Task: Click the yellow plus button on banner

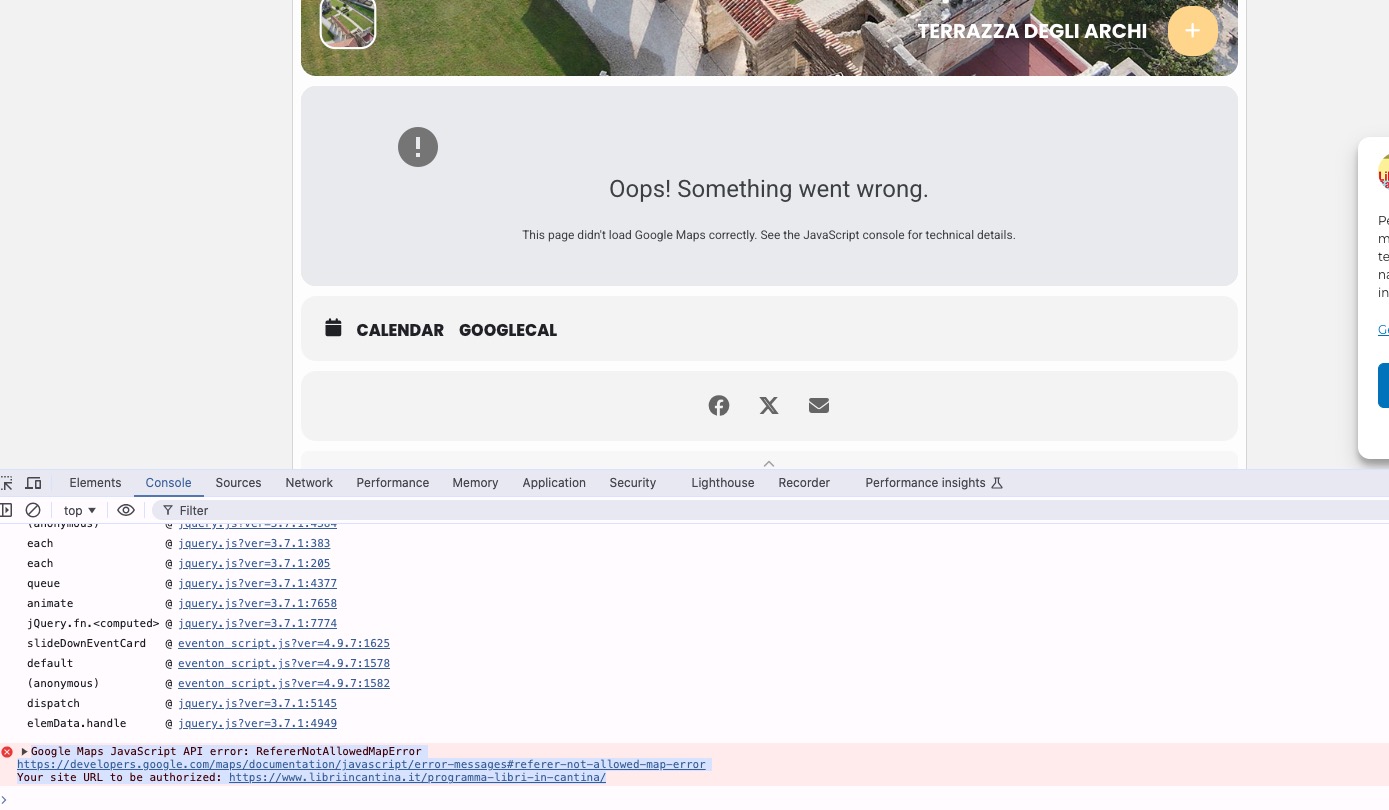Action: click(x=1192, y=31)
